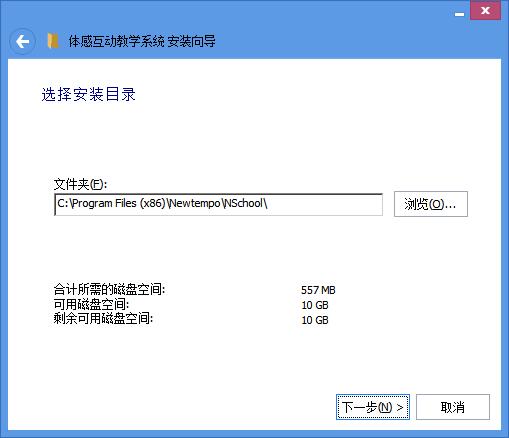The width and height of the screenshot is (509, 438).
Task: Click the 剩余可用磁盘空间 label
Action: point(103,319)
